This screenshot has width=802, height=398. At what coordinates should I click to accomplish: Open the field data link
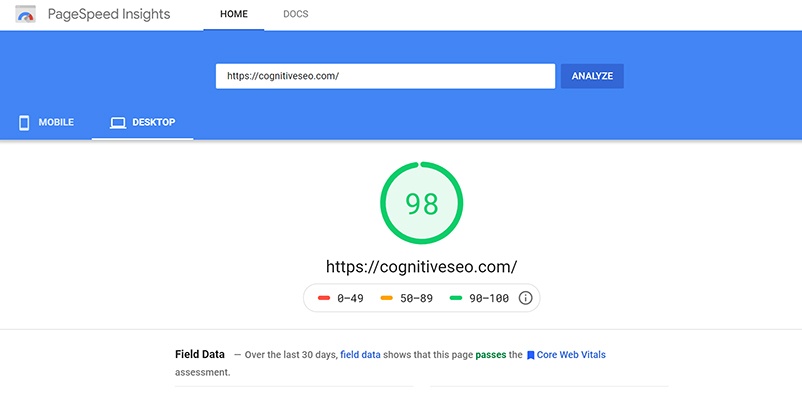pyautogui.click(x=360, y=355)
